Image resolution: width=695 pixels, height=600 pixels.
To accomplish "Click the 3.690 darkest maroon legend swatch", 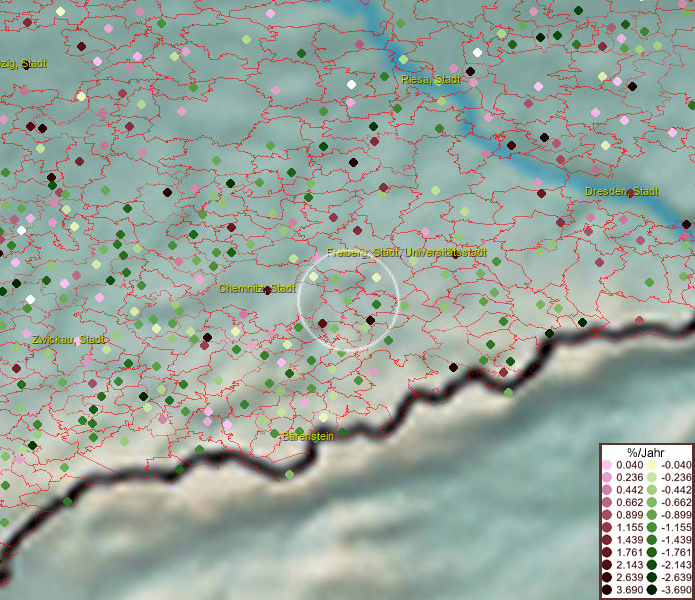I will point(607,590).
